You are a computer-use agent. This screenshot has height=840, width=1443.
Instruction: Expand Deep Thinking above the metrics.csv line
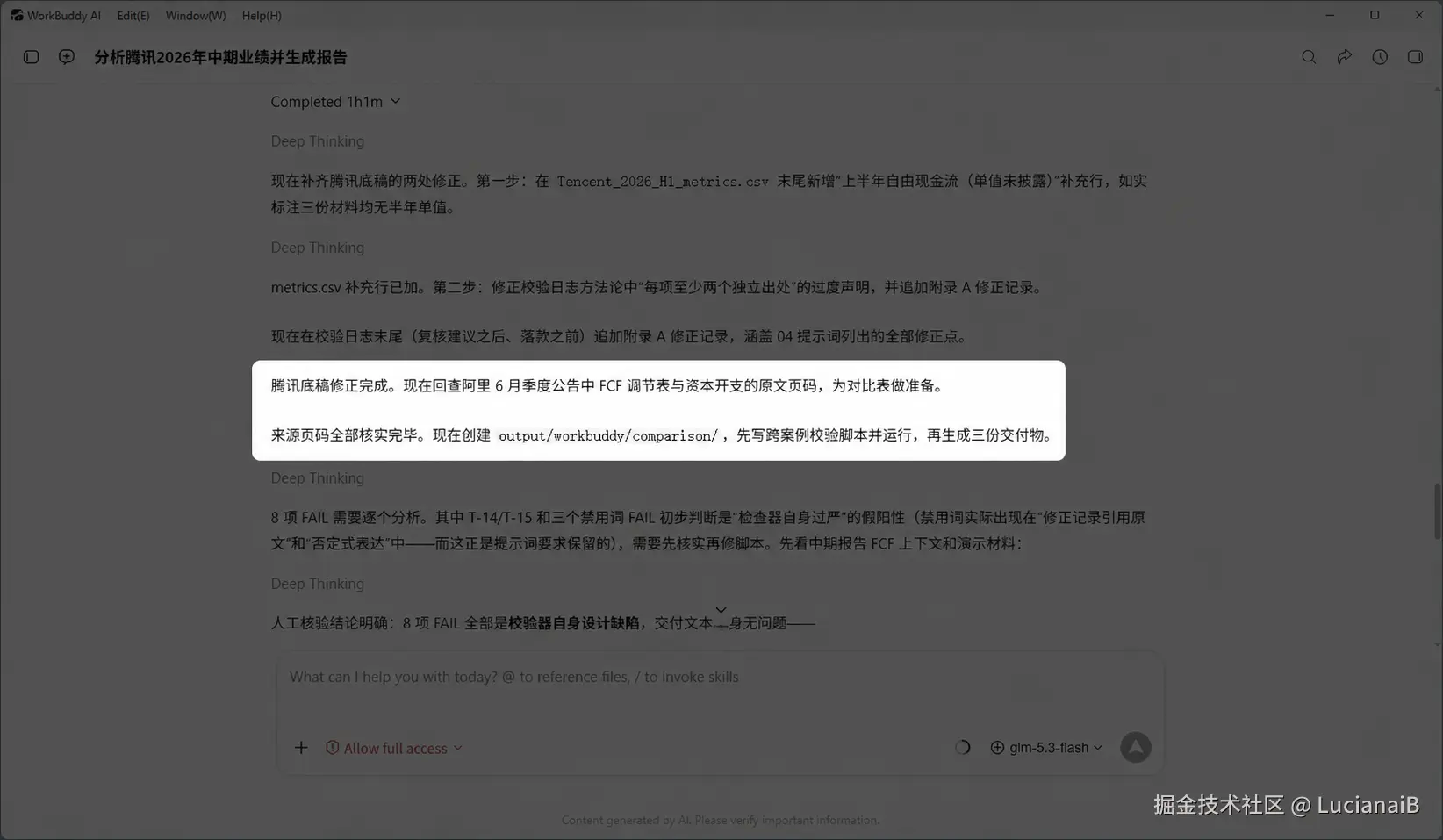point(317,248)
